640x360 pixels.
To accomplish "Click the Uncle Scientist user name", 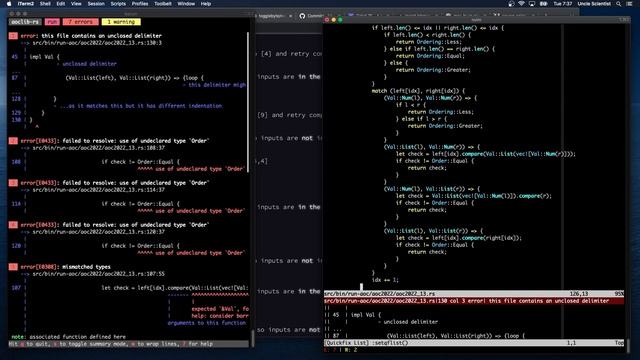I will pyautogui.click(x=594, y=4).
